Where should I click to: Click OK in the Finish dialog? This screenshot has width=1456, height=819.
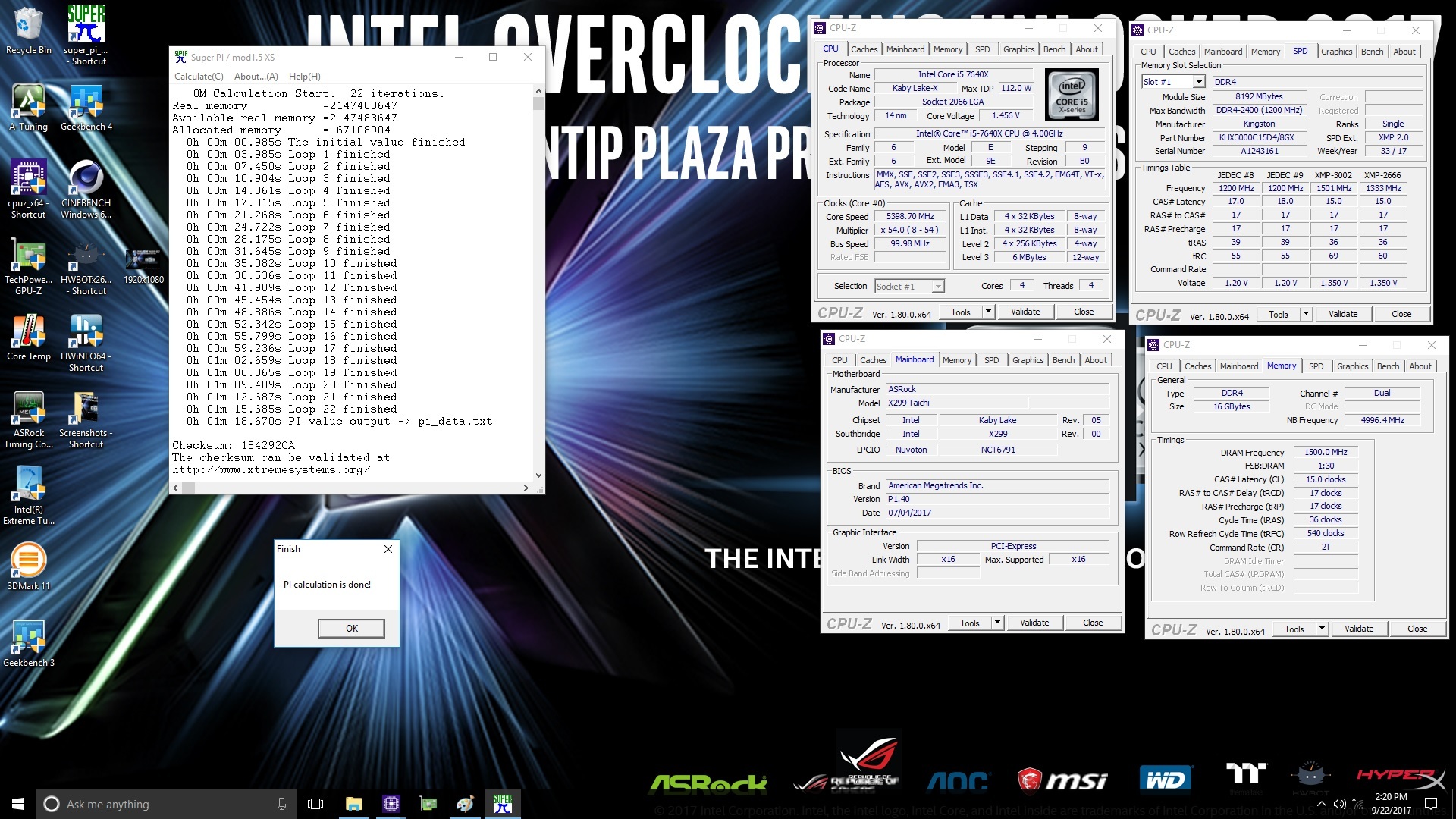[351, 628]
